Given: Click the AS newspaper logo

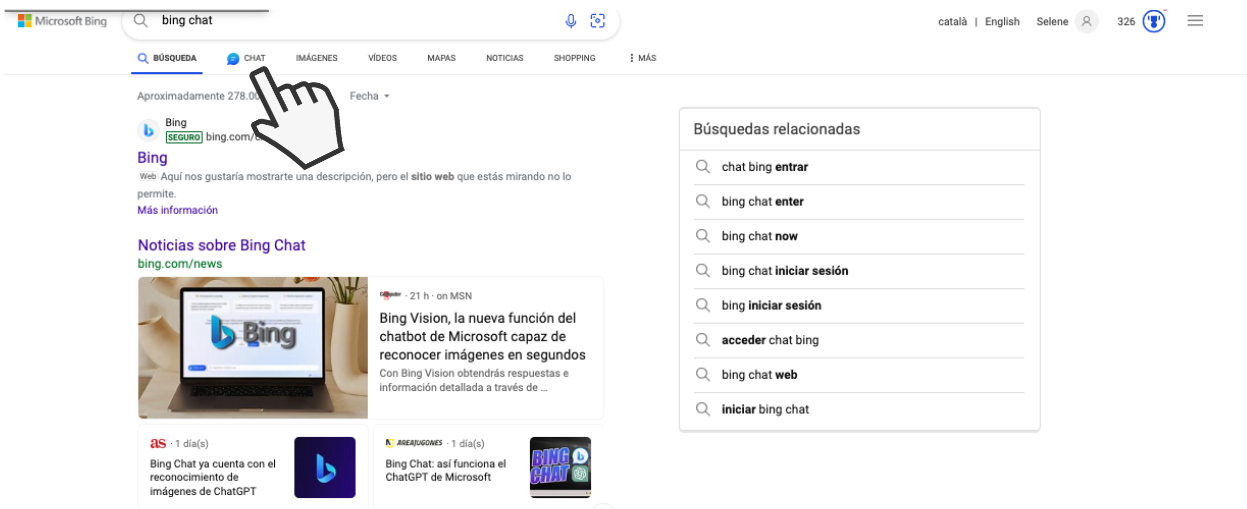Looking at the screenshot, I should point(158,443).
